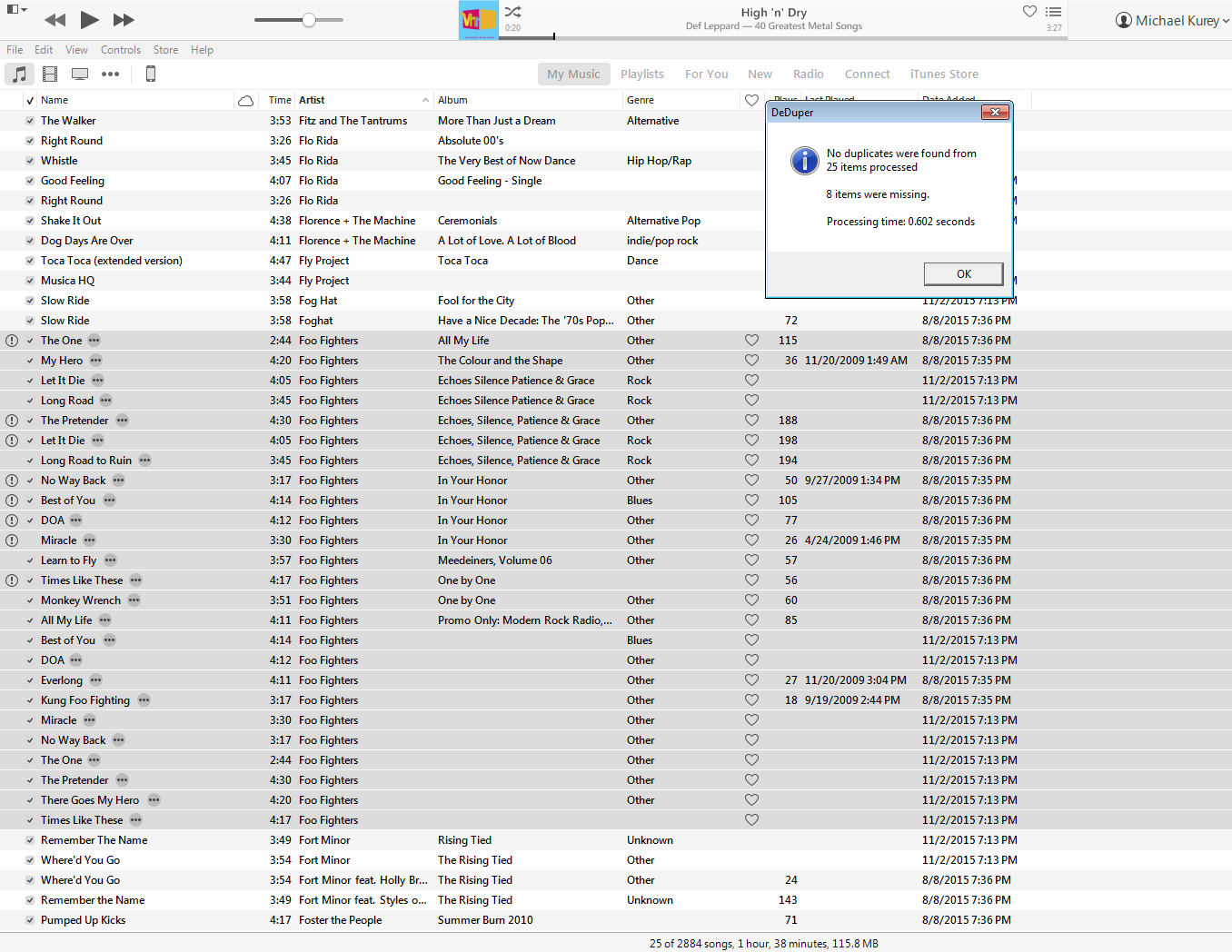Click the info icon in DeDuper dialog
Viewport: 1232px width, 952px height.
point(805,161)
